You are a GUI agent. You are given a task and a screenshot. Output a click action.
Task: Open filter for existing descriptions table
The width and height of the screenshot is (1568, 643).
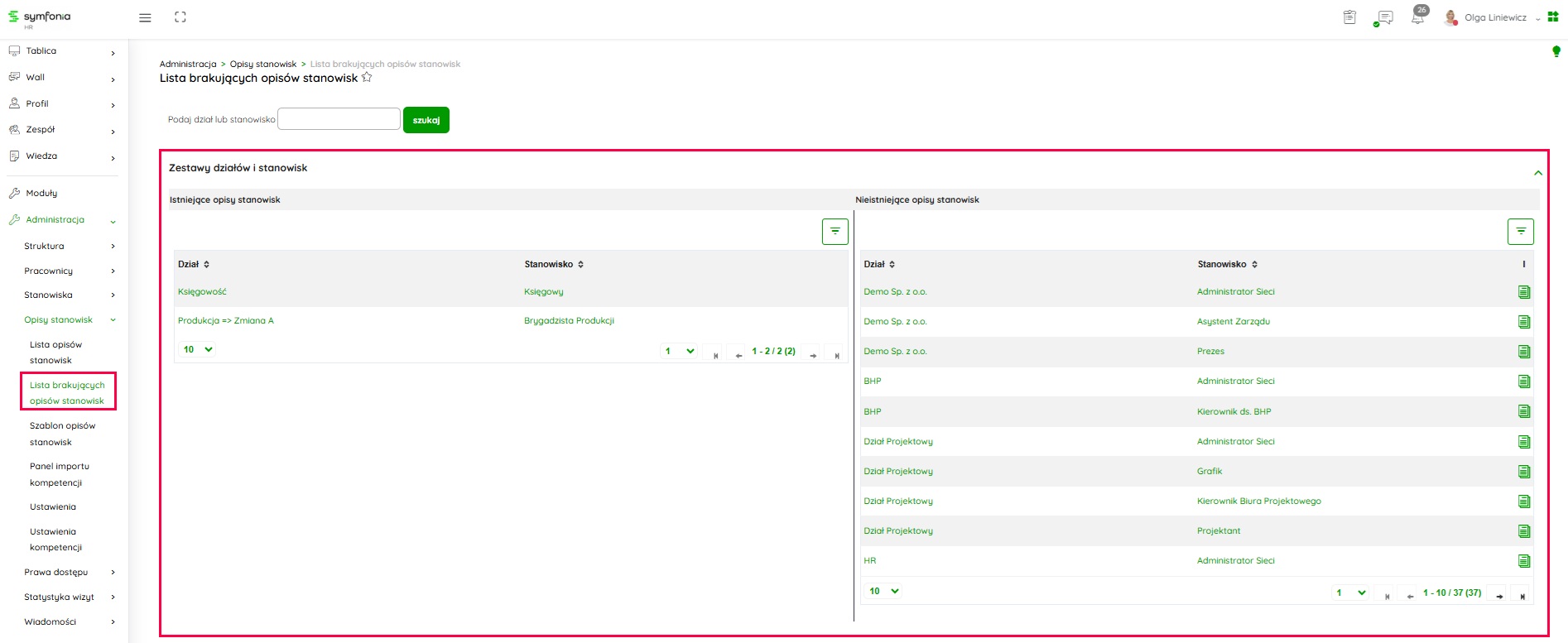(835, 232)
